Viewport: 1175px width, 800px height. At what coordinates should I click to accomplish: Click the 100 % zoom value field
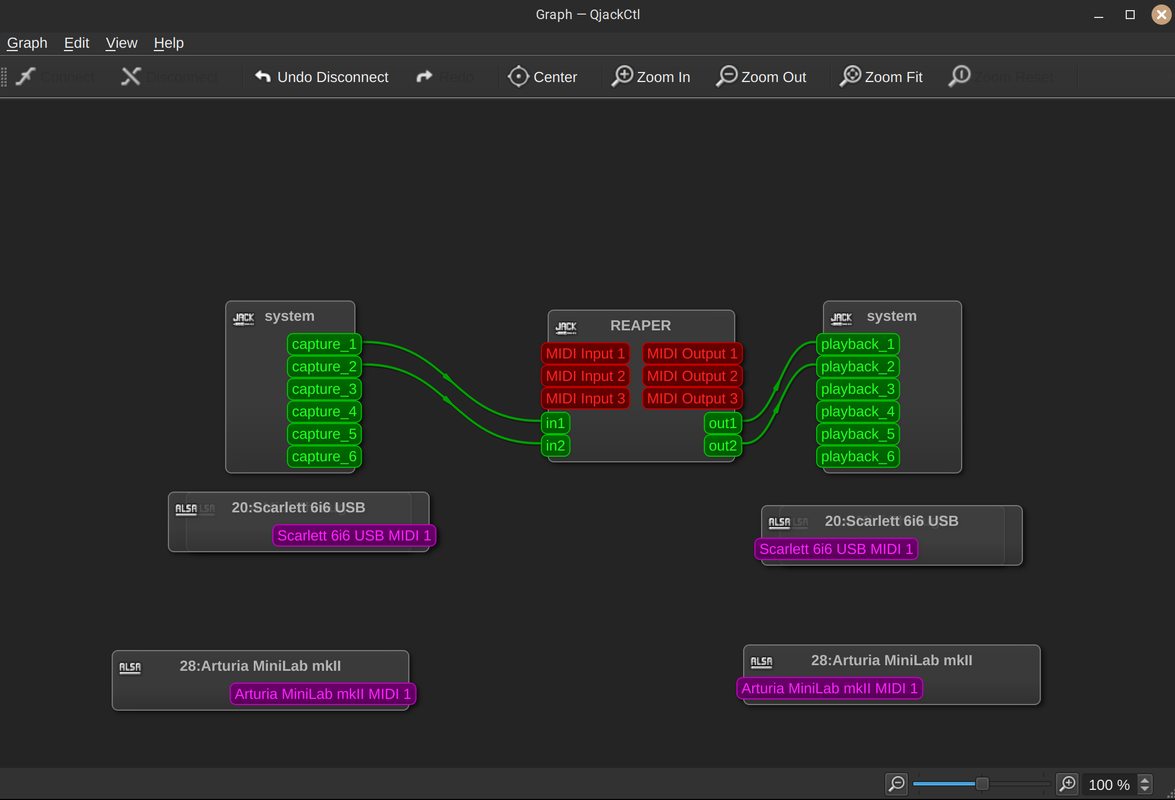[x=1109, y=784]
